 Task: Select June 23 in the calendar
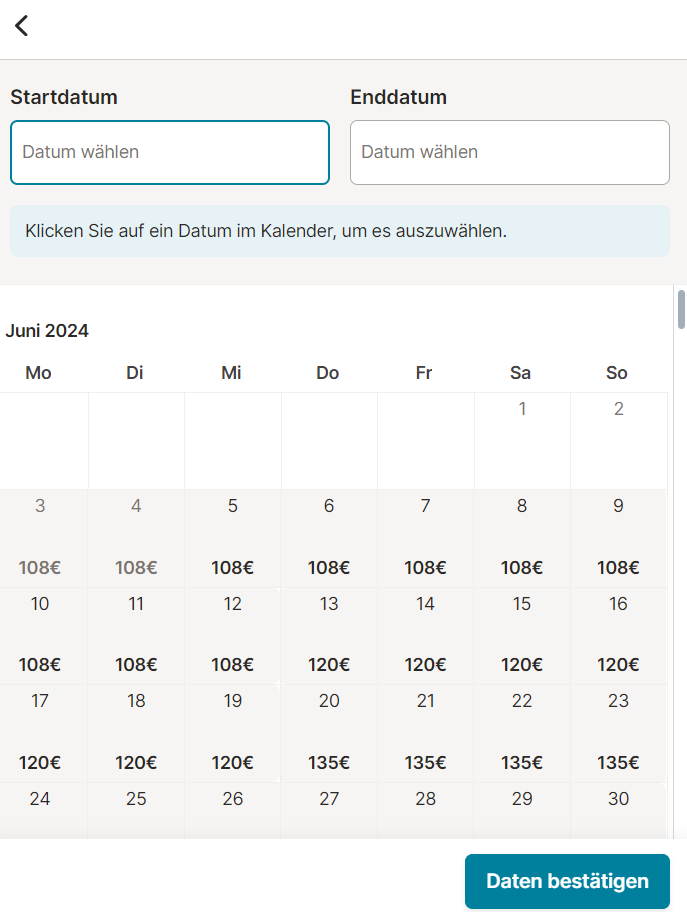618,733
